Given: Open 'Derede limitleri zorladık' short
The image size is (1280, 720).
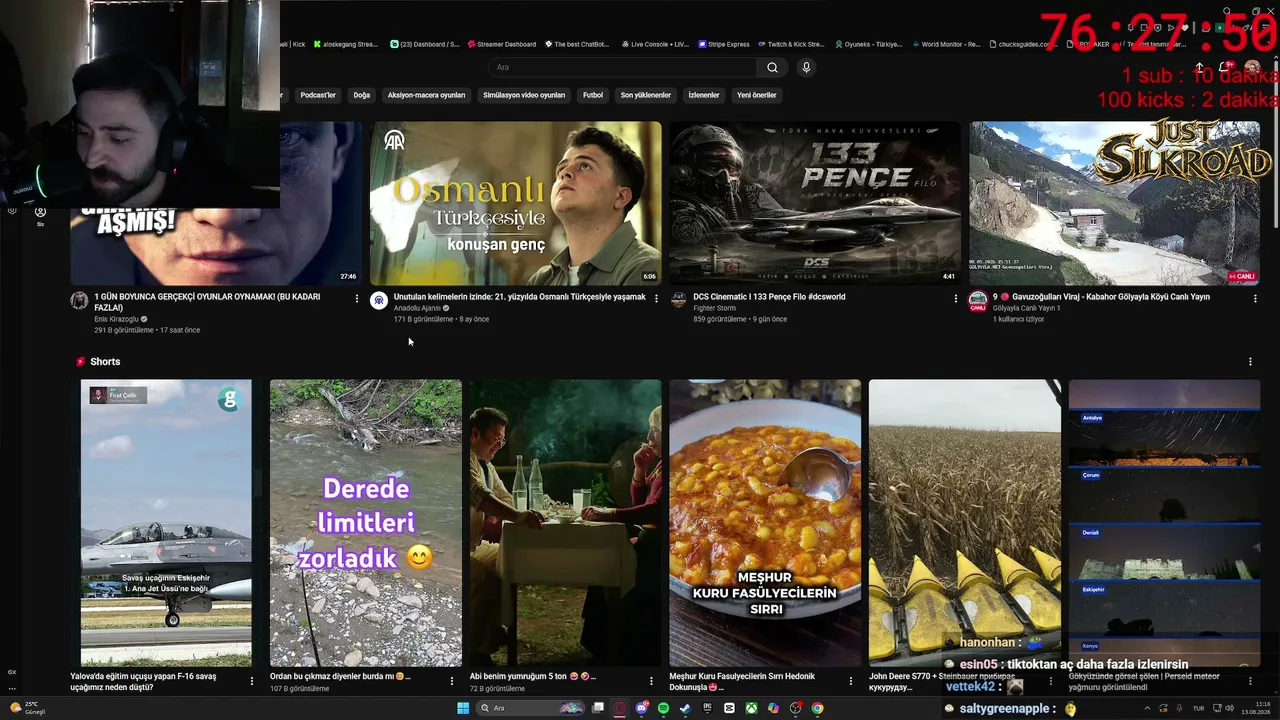Looking at the screenshot, I should [366, 523].
